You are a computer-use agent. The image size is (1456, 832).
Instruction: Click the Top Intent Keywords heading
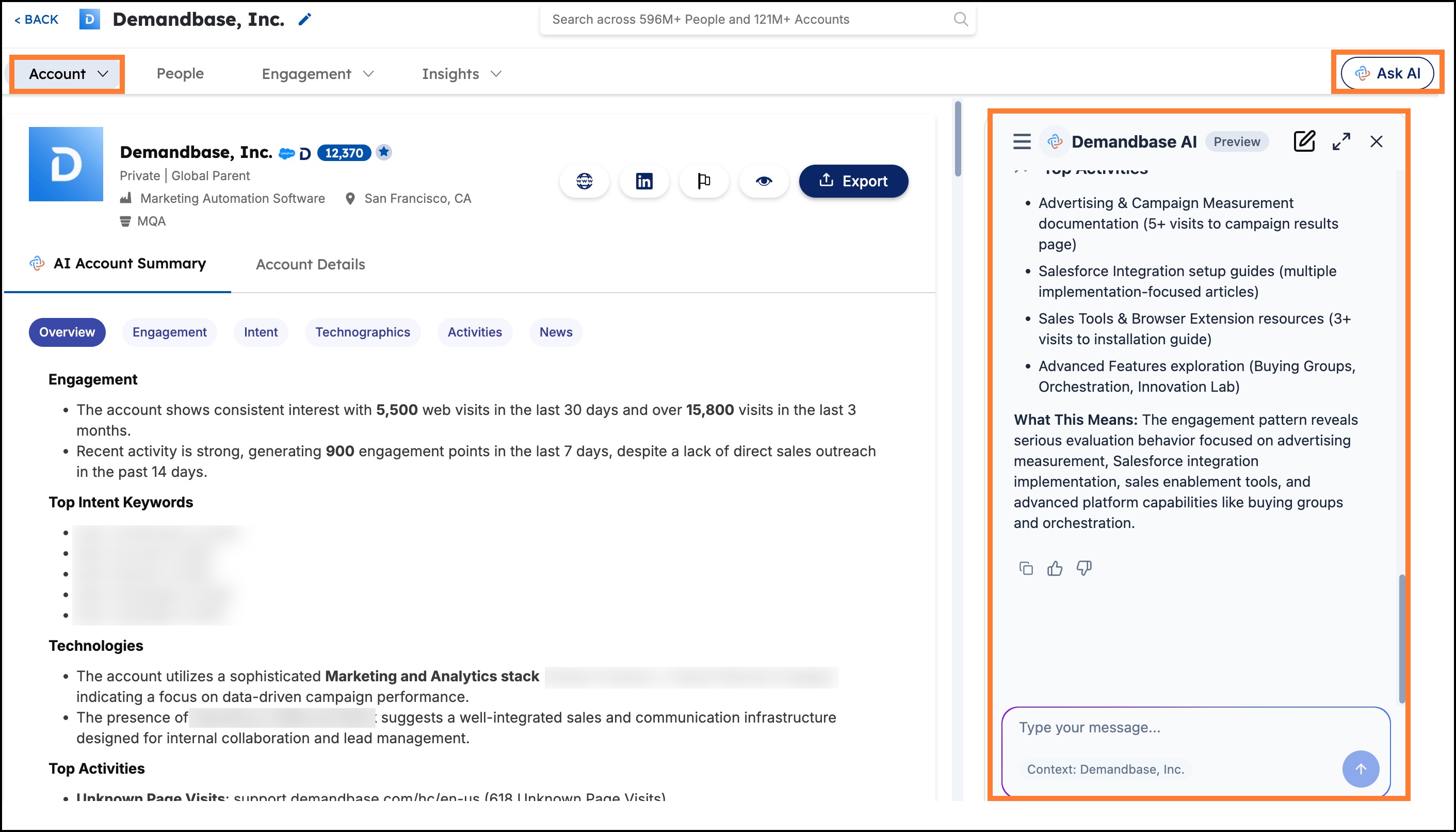point(121,502)
